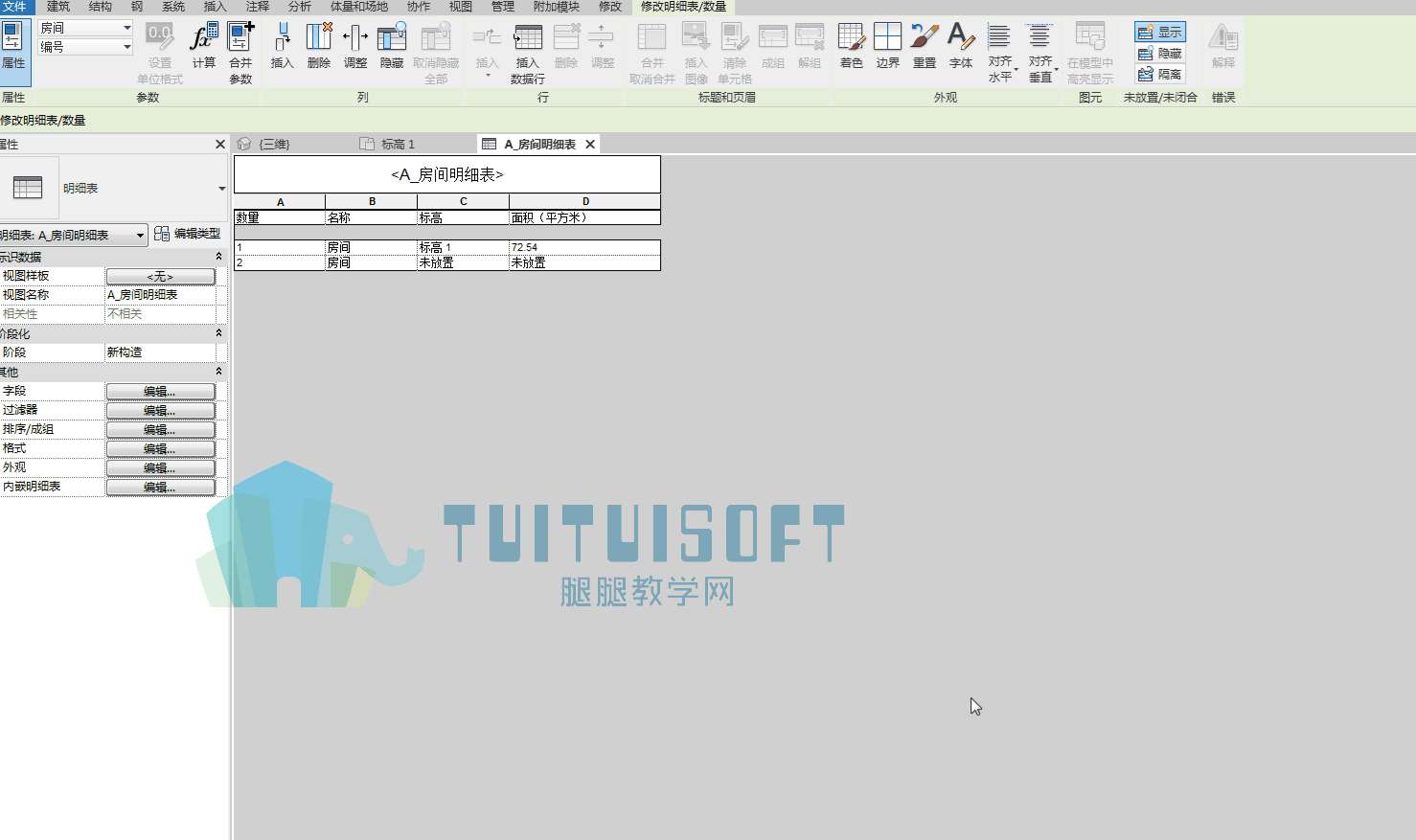Open 字体 (Font) settings
1416x840 pixels.
pyautogui.click(x=961, y=46)
